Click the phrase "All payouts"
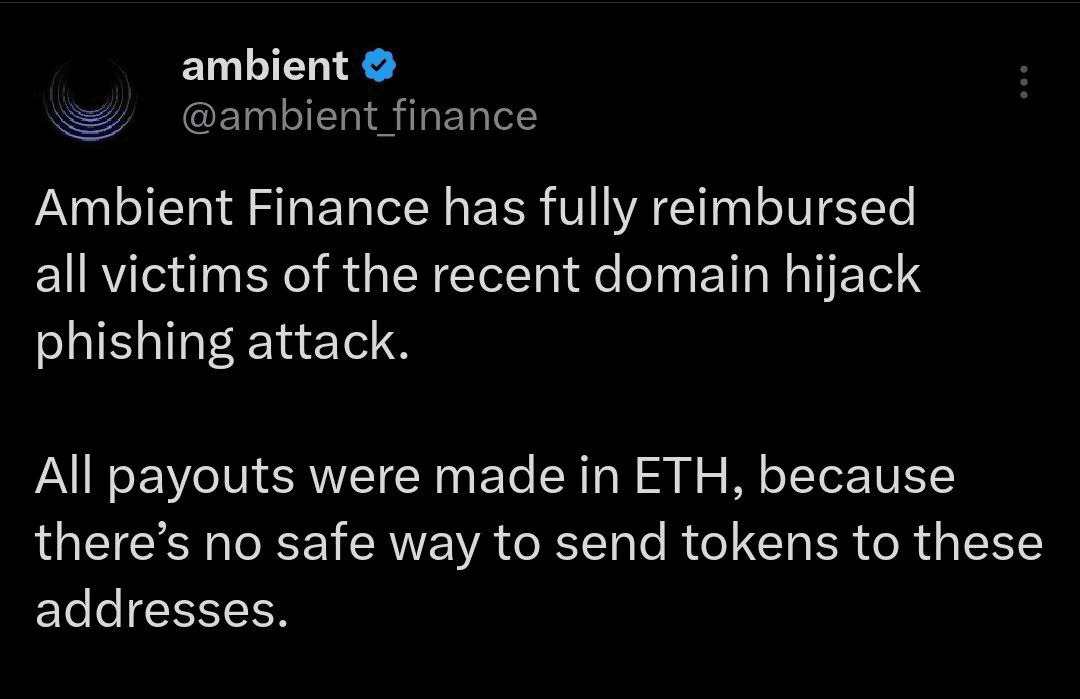This screenshot has height=699, width=1080. pos(165,478)
